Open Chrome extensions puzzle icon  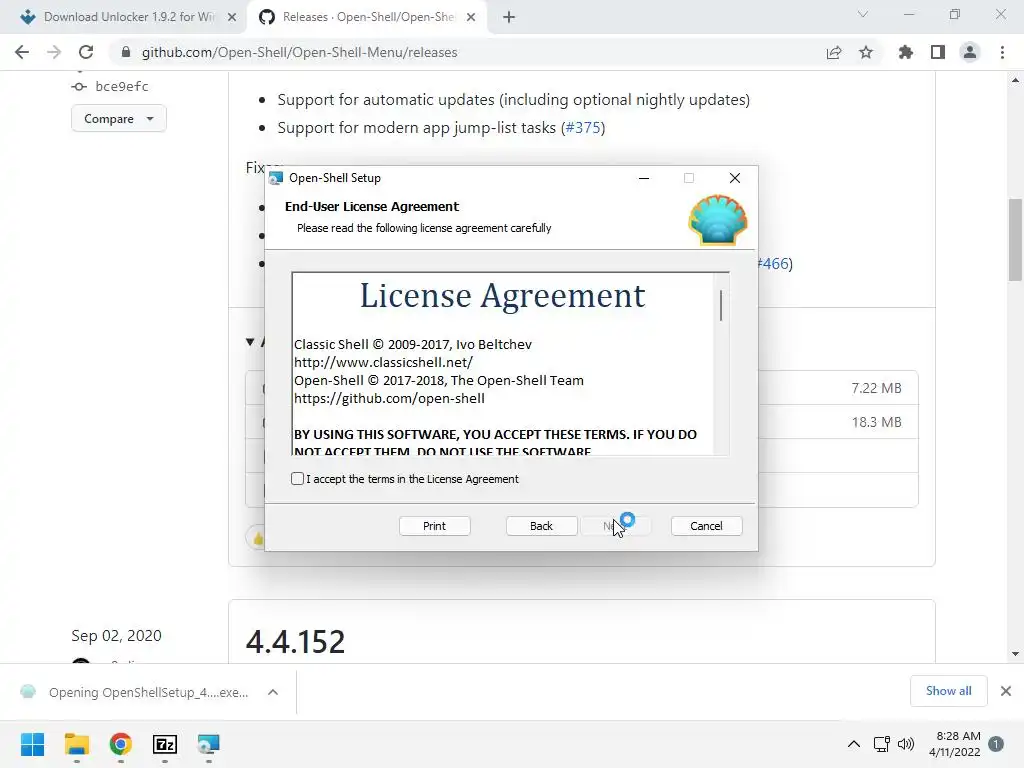coord(906,52)
